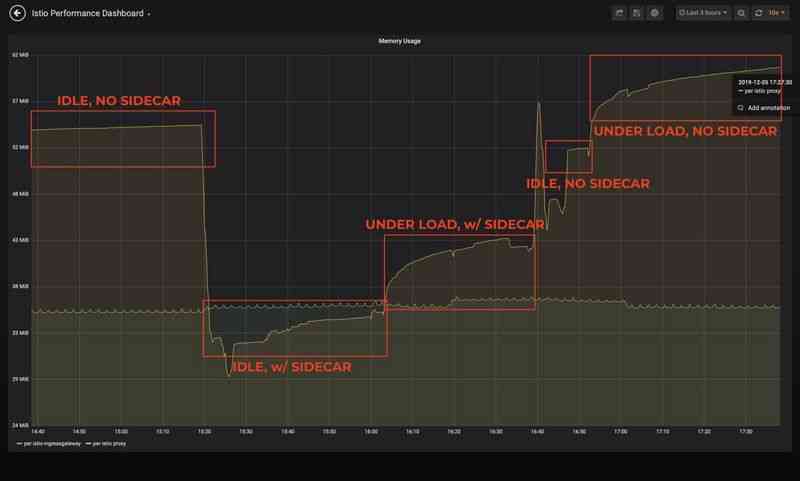The image size is (800, 481).
Task: Click the timestamp in the graph tooltip
Action: pyautogui.click(x=765, y=82)
